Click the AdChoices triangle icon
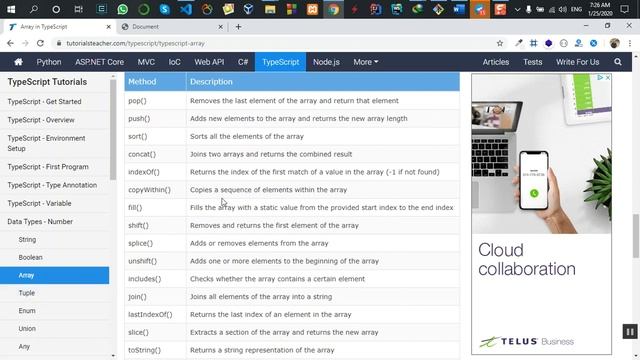This screenshot has width=640, height=360. (x=600, y=78)
